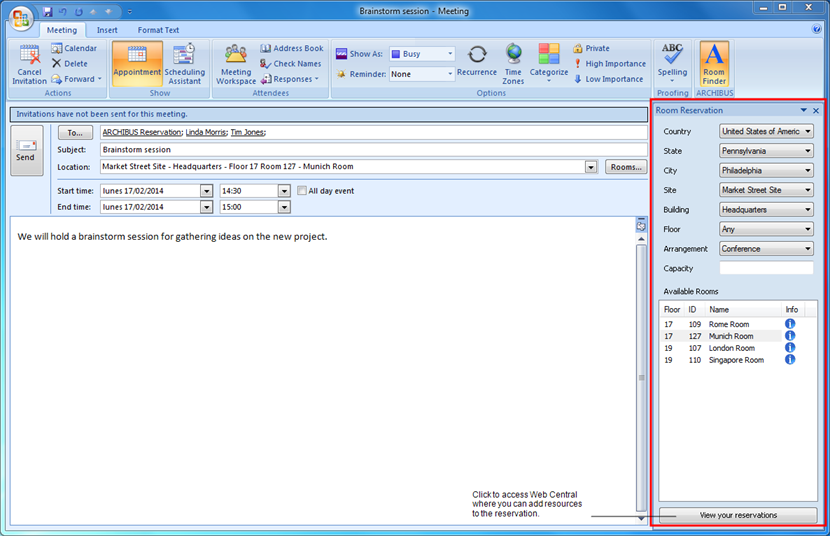Open the Address Book

point(291,48)
